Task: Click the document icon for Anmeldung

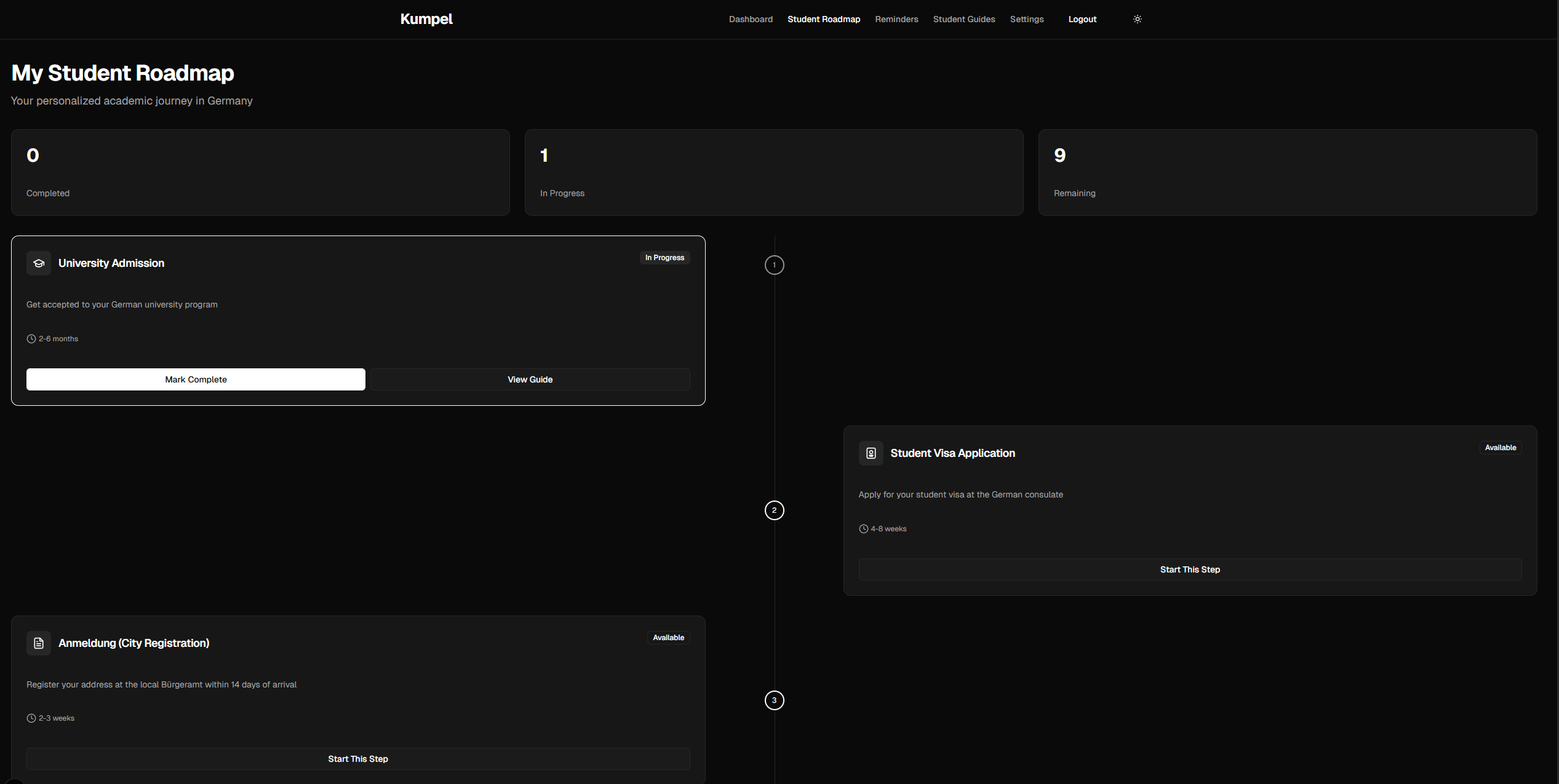Action: (x=39, y=643)
